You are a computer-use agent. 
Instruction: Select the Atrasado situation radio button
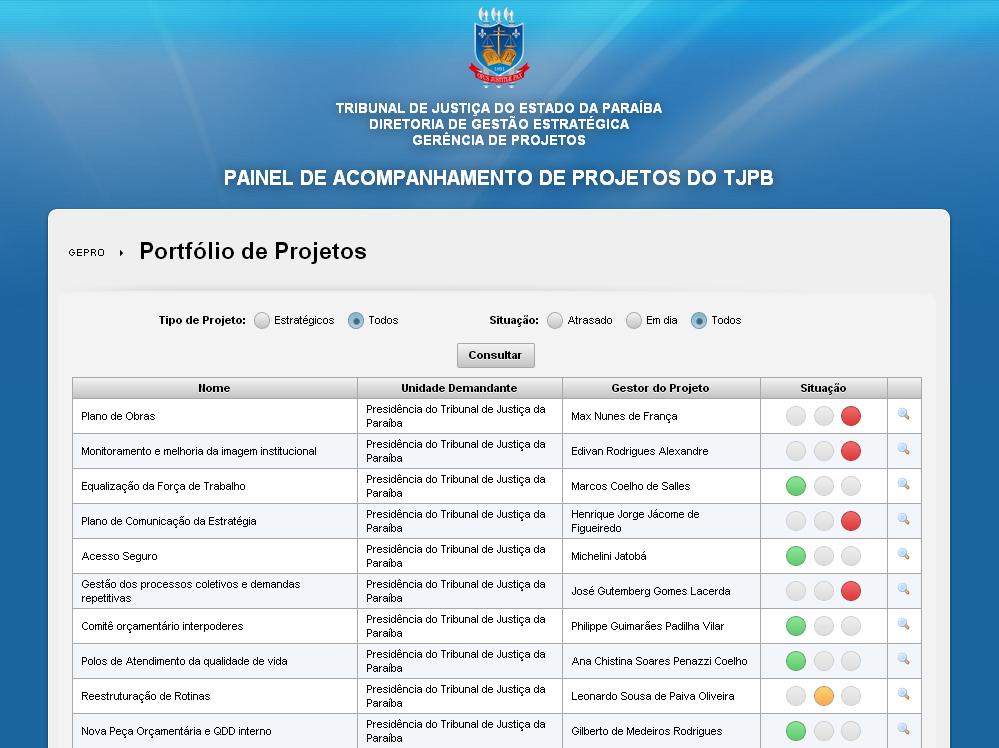click(x=555, y=321)
